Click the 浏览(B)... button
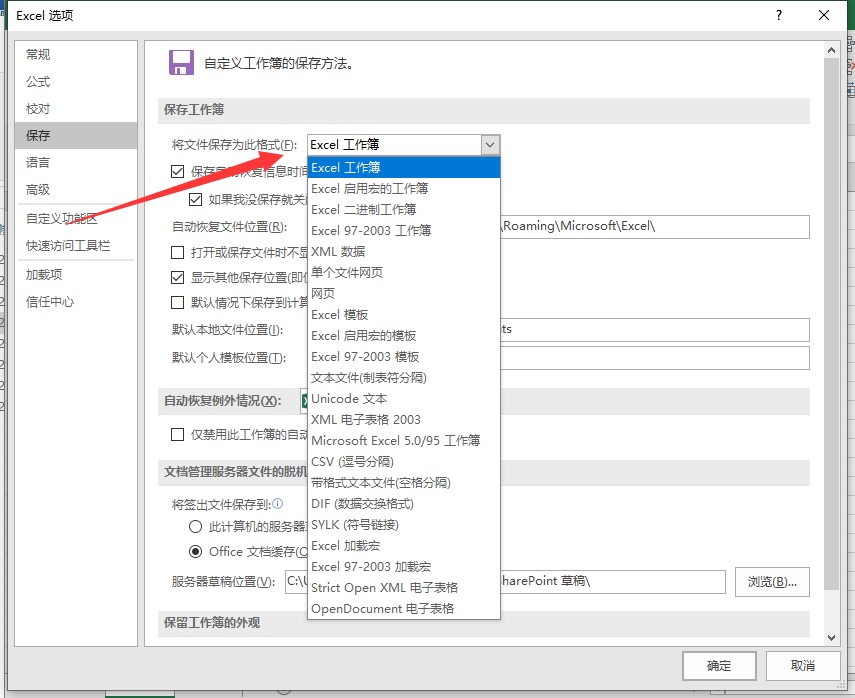 click(772, 582)
